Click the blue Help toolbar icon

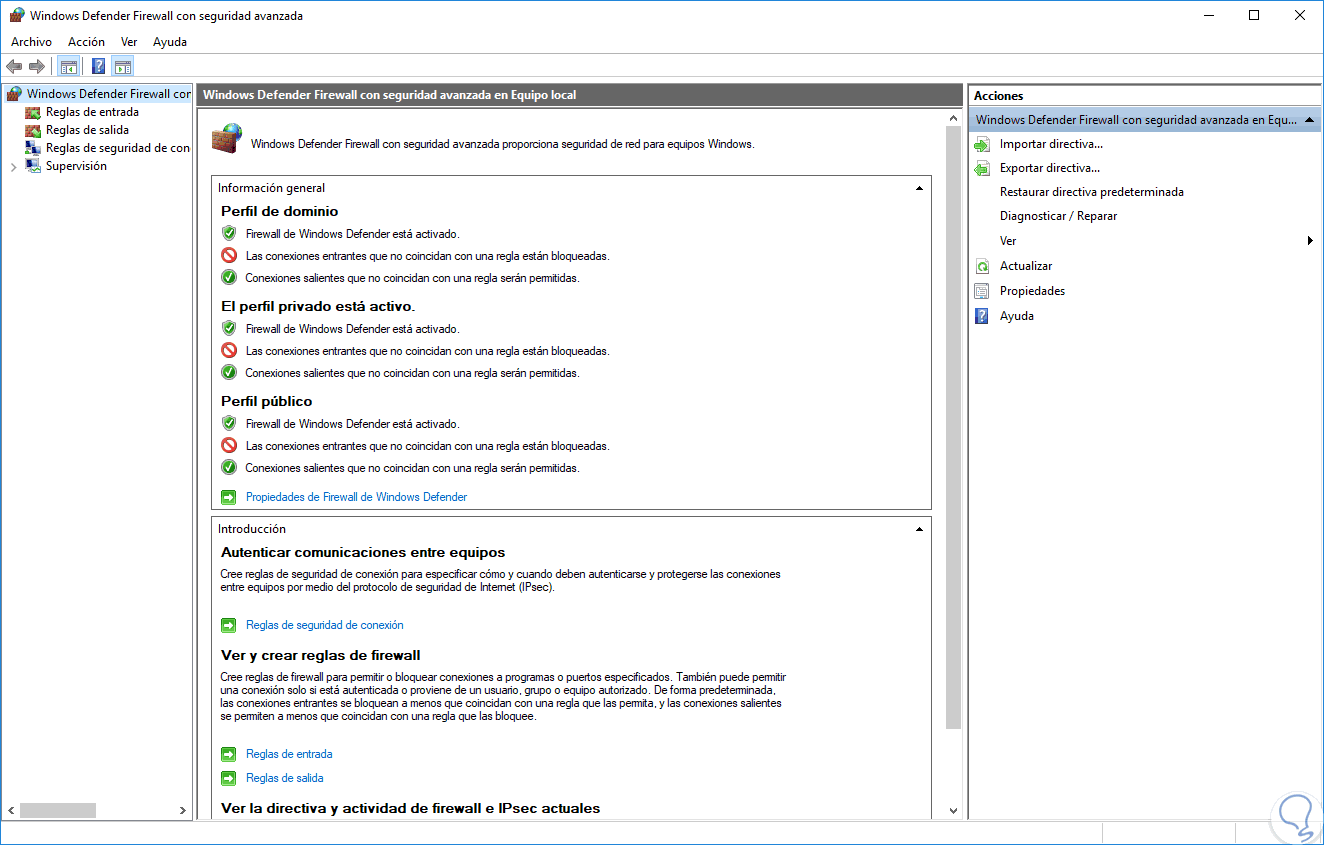click(x=98, y=67)
